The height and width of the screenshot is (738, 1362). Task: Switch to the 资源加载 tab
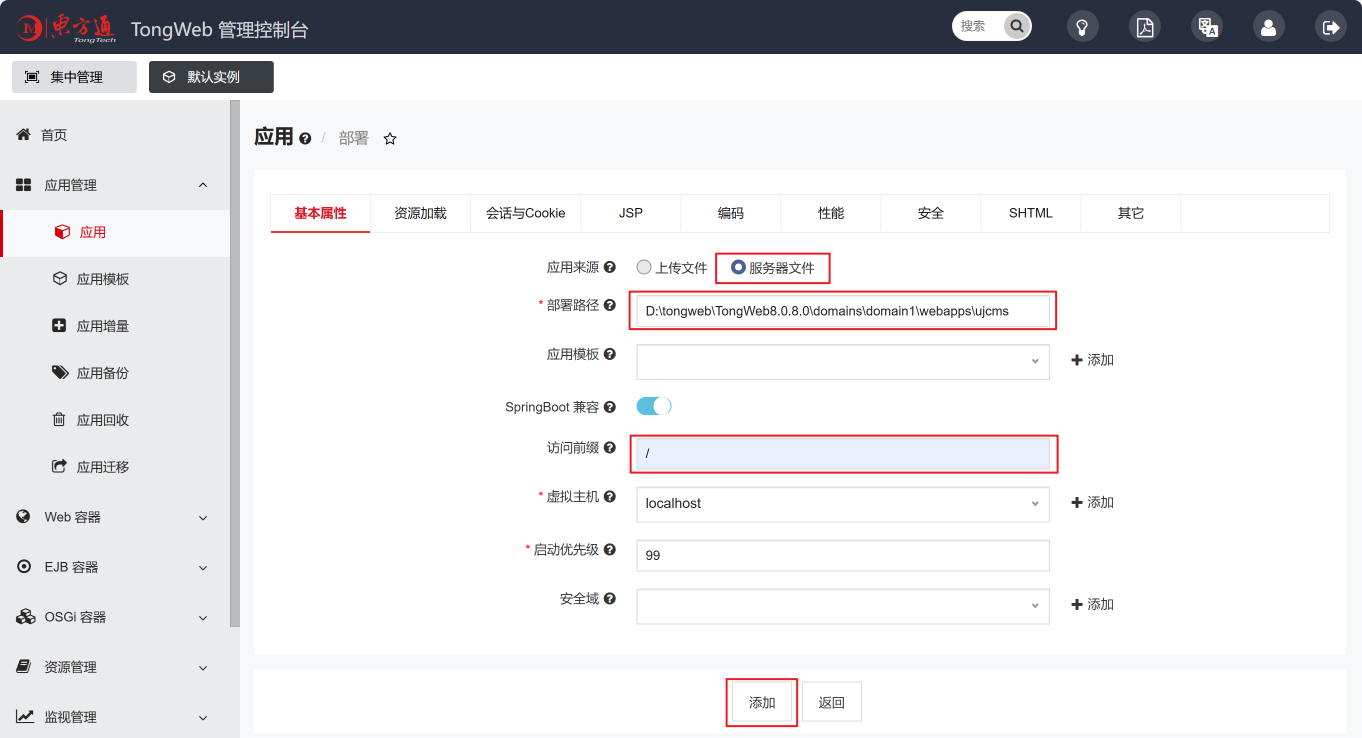[x=420, y=213]
